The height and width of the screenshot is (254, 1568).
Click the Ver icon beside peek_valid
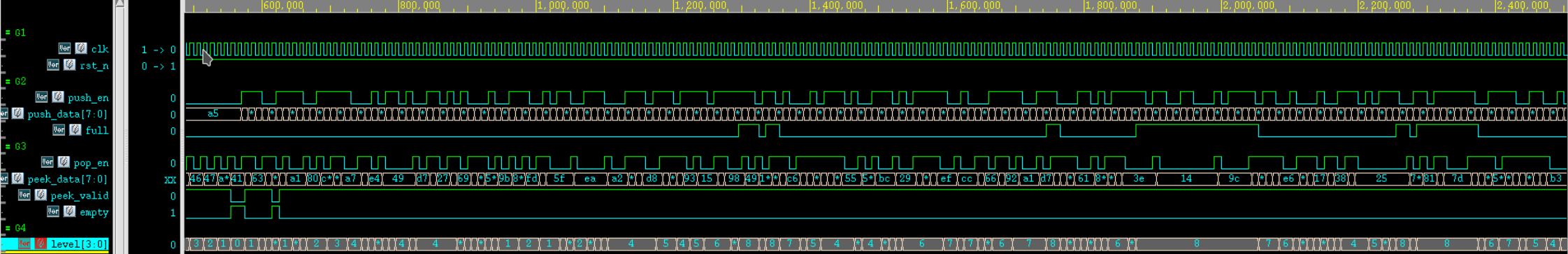[24, 195]
